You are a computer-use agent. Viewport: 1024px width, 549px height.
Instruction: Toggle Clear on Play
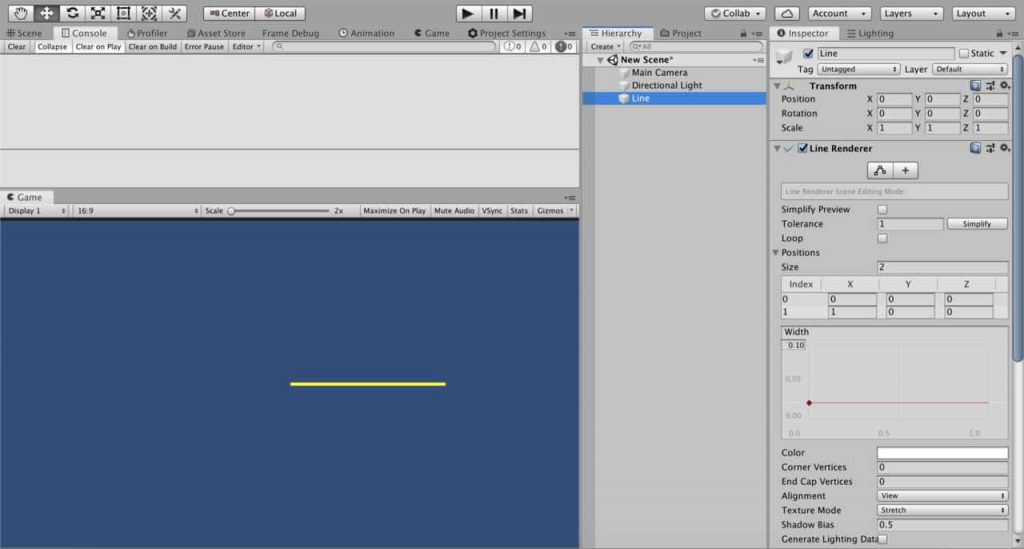(98, 46)
